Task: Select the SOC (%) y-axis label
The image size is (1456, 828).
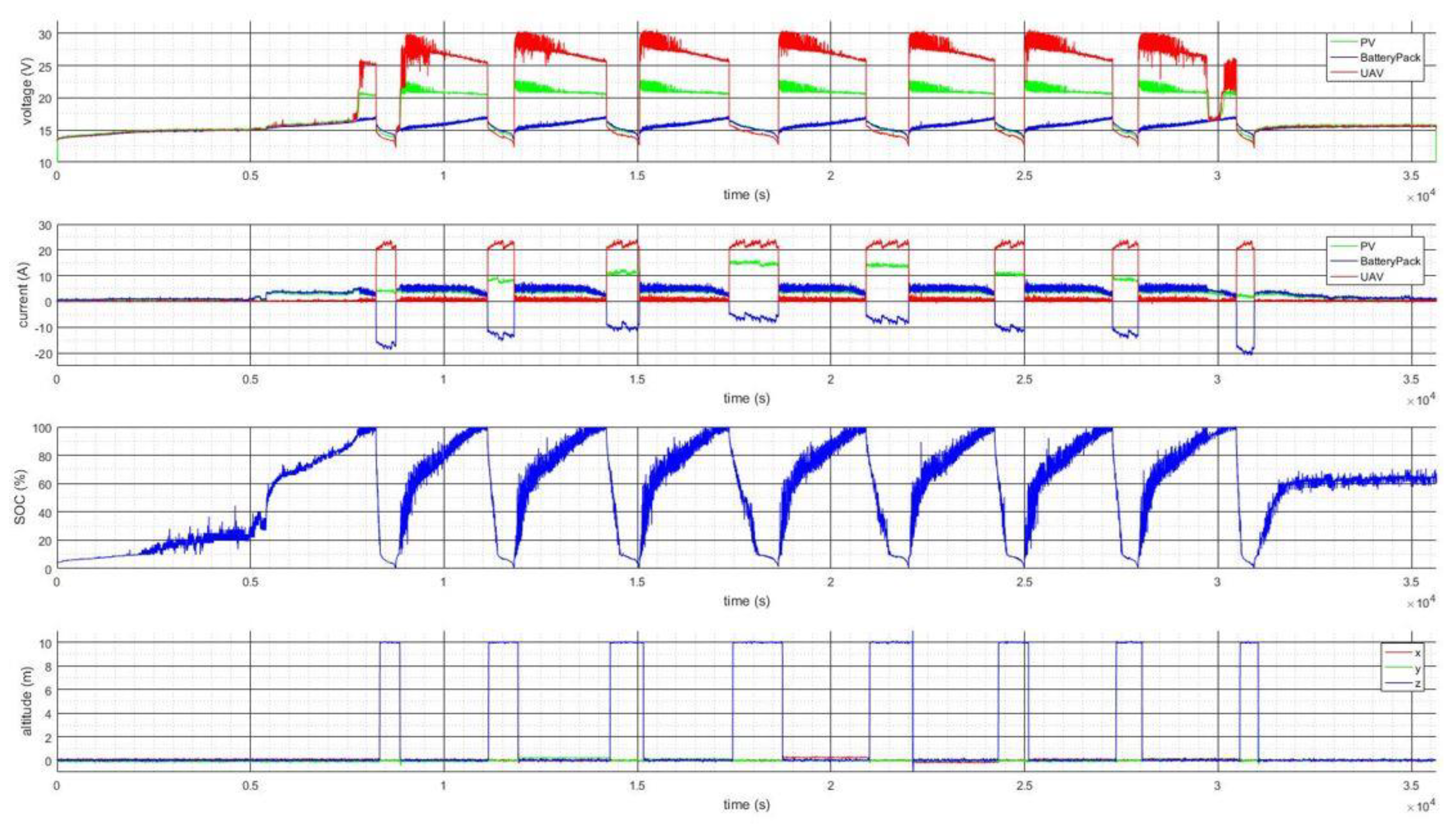Action: click(20, 497)
